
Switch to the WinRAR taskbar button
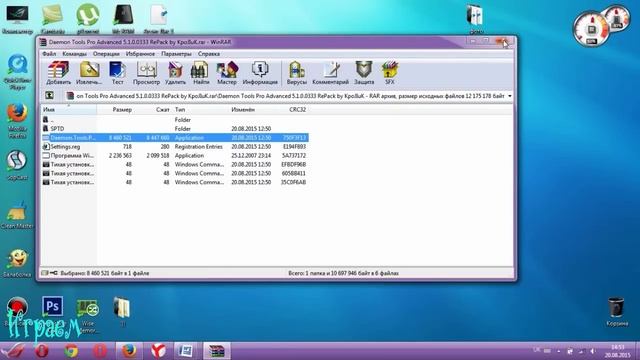[x=217, y=351]
